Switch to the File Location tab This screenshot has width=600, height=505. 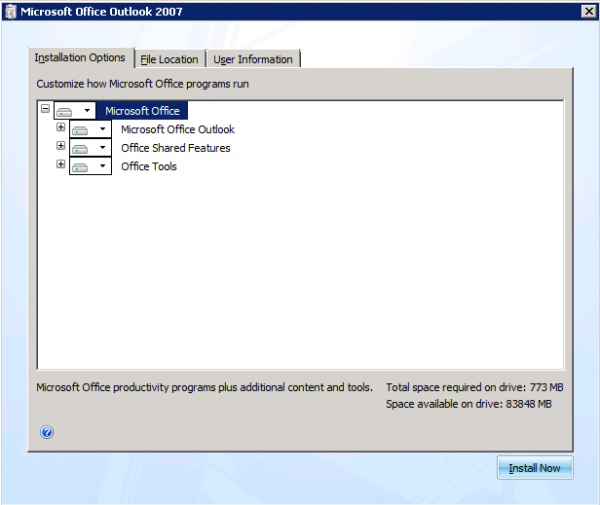pyautogui.click(x=170, y=59)
